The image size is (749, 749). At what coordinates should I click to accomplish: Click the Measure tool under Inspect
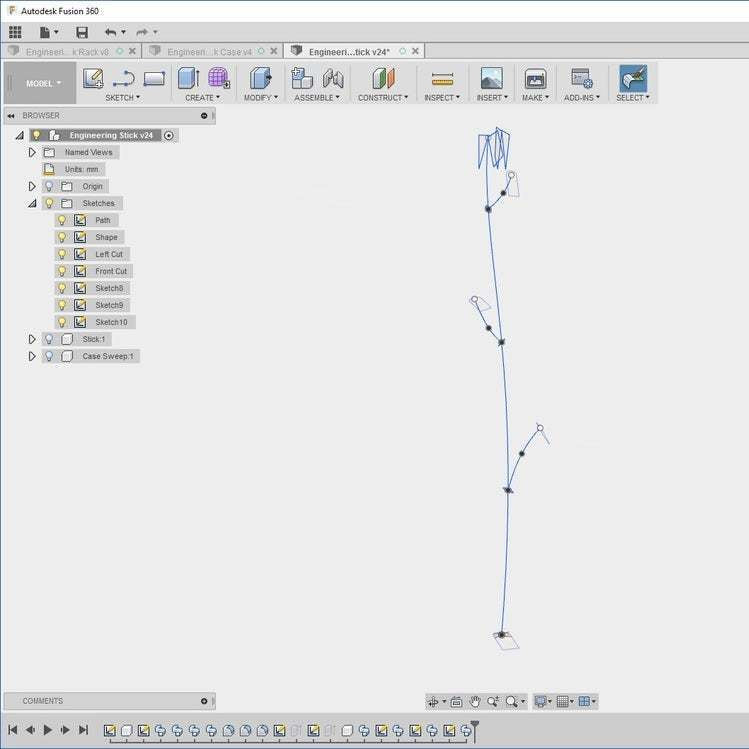point(442,79)
